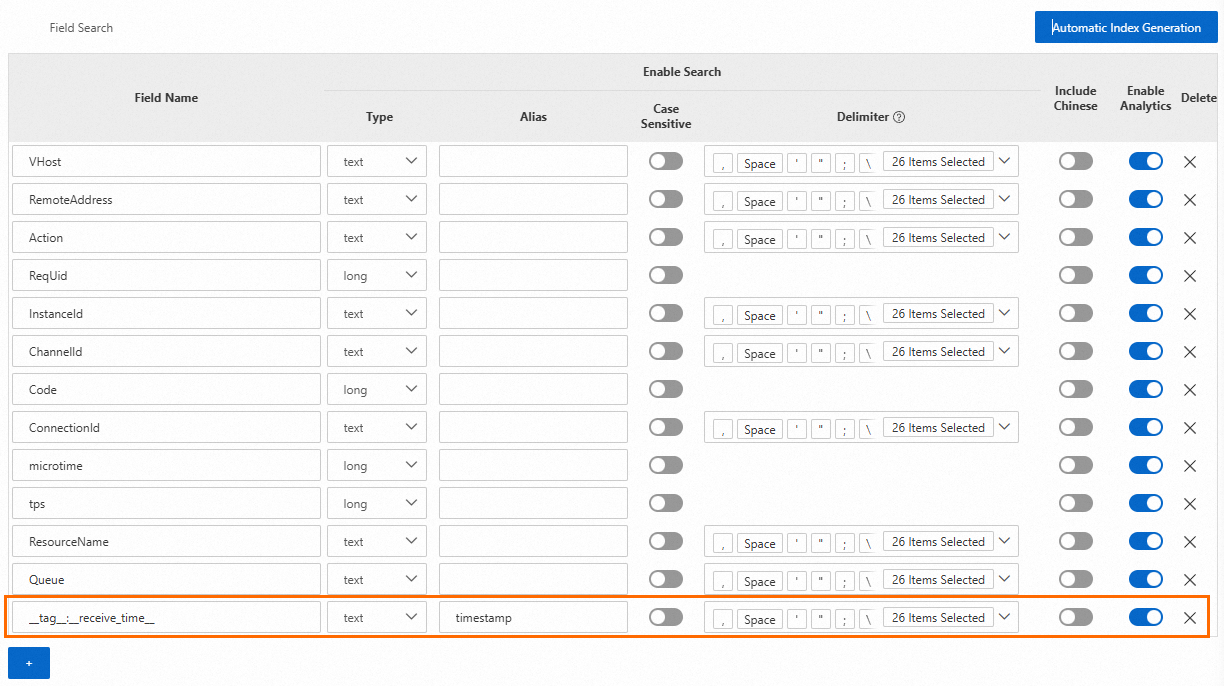Click the Alias input for Action
Image resolution: width=1224 pixels, height=686 pixels.
(533, 237)
